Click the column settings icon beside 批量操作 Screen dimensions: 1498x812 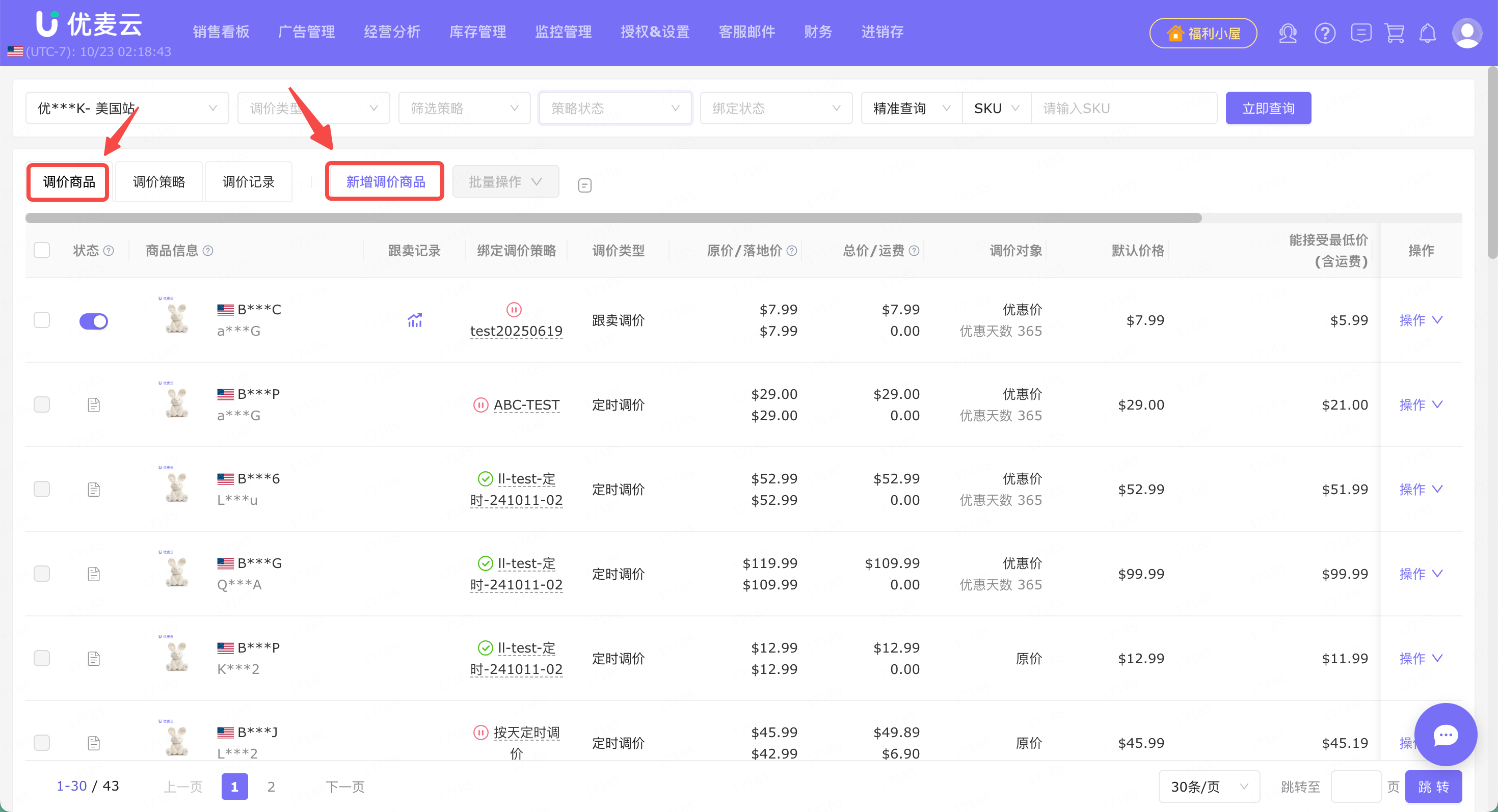pos(584,185)
